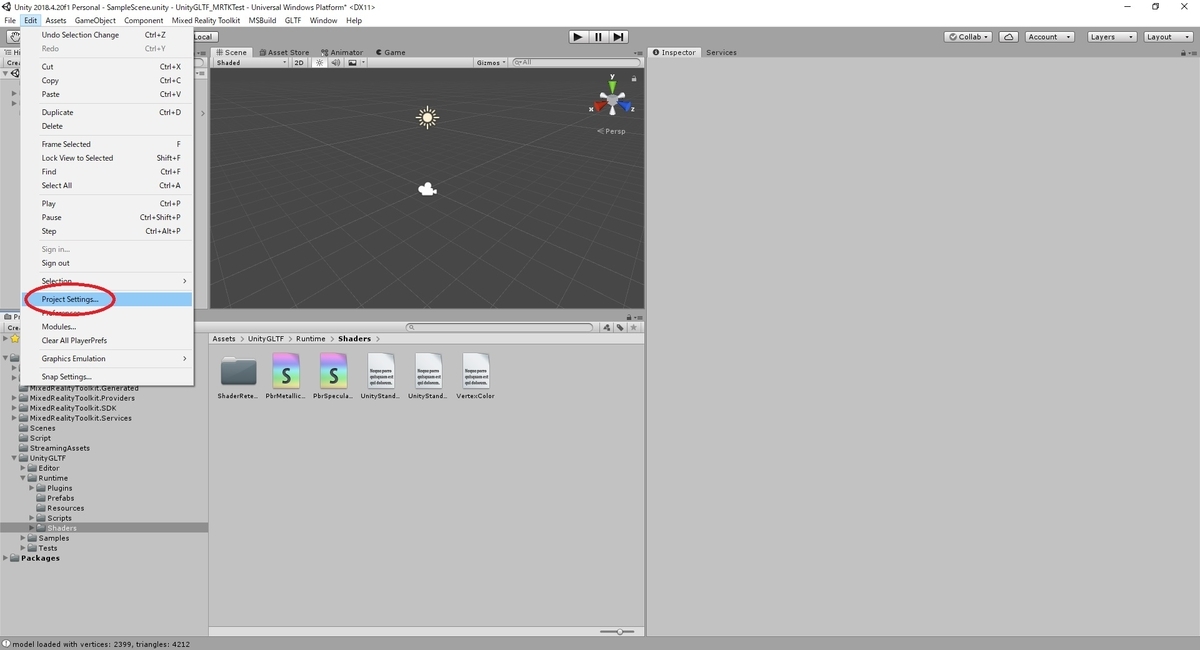Open Graphics Emulation submenu
Image resolution: width=1200 pixels, height=650 pixels.
point(108,358)
